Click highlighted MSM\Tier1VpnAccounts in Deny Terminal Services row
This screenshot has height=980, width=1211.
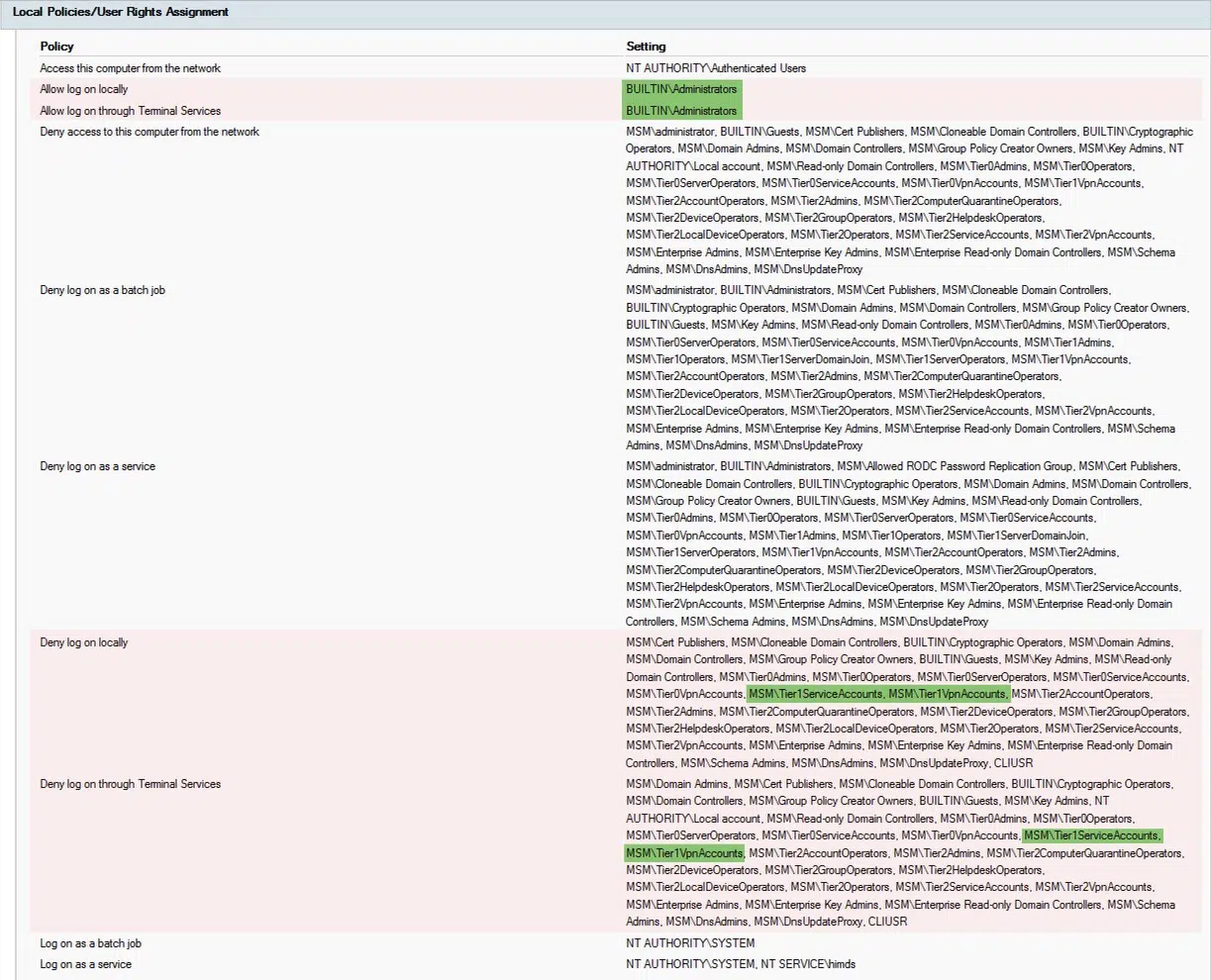pyautogui.click(x=683, y=853)
